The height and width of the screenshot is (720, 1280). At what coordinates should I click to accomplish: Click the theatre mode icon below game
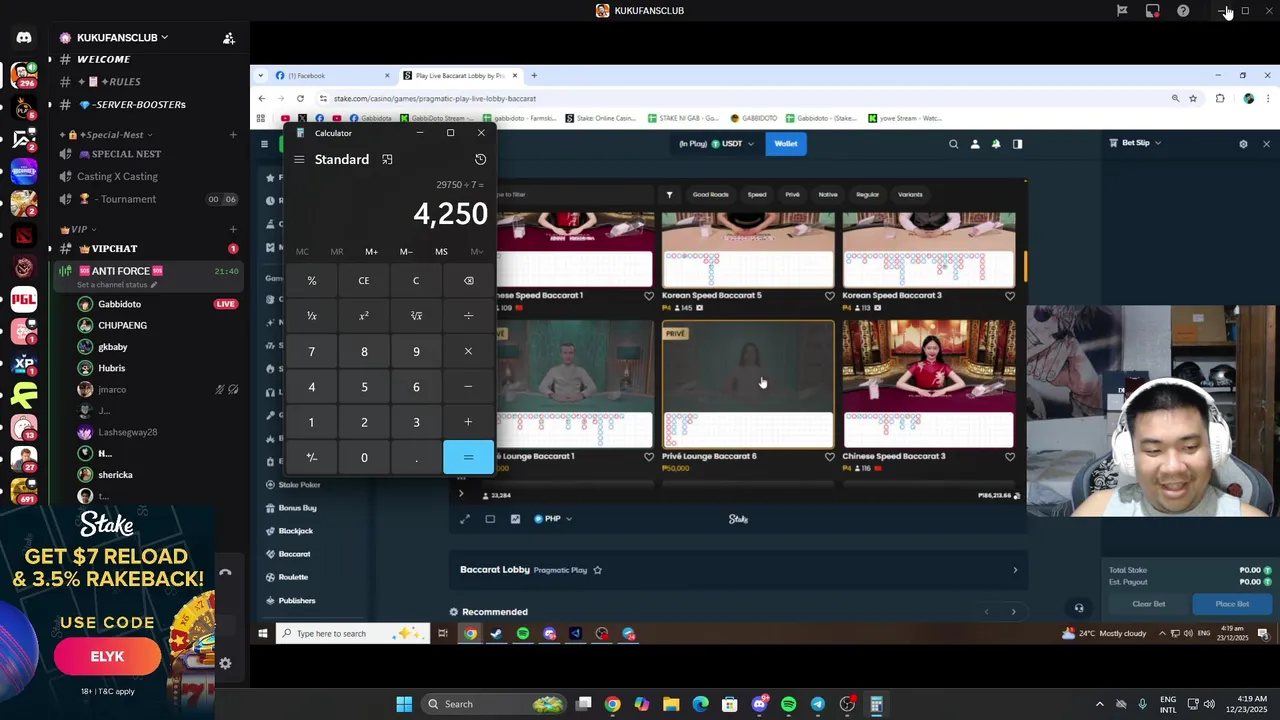coord(490,519)
